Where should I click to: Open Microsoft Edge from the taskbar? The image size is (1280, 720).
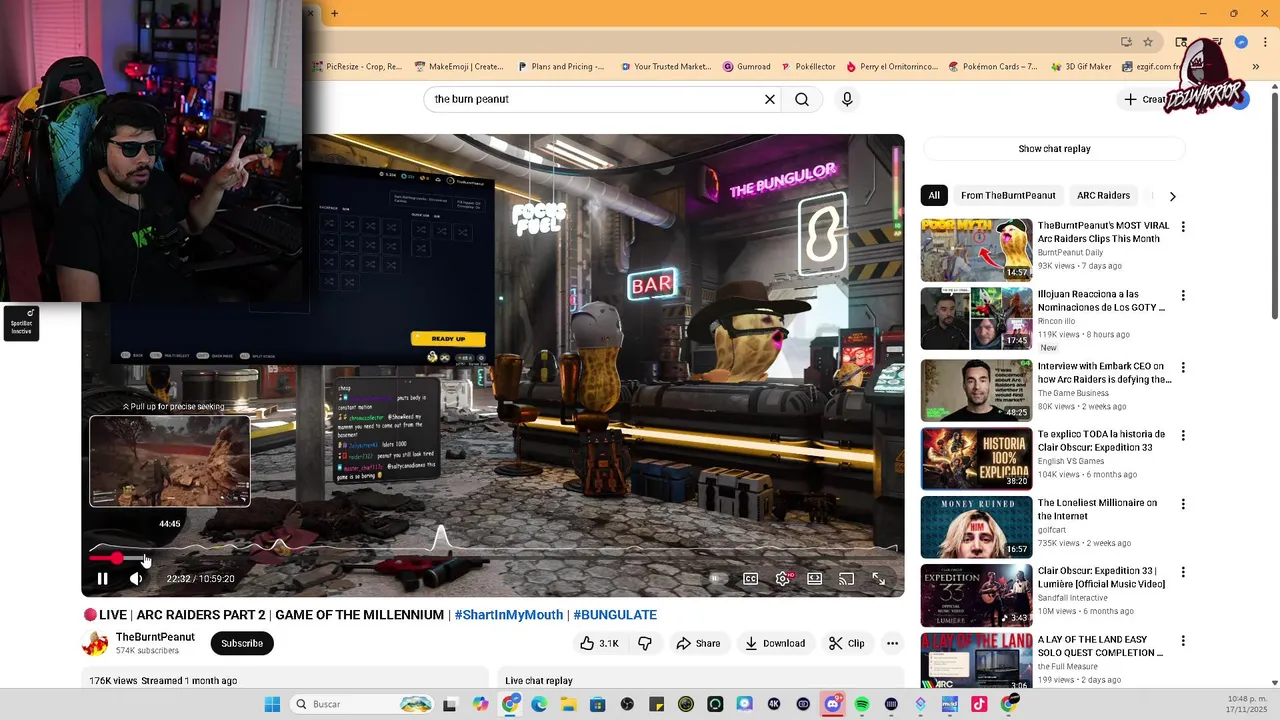pos(539,704)
